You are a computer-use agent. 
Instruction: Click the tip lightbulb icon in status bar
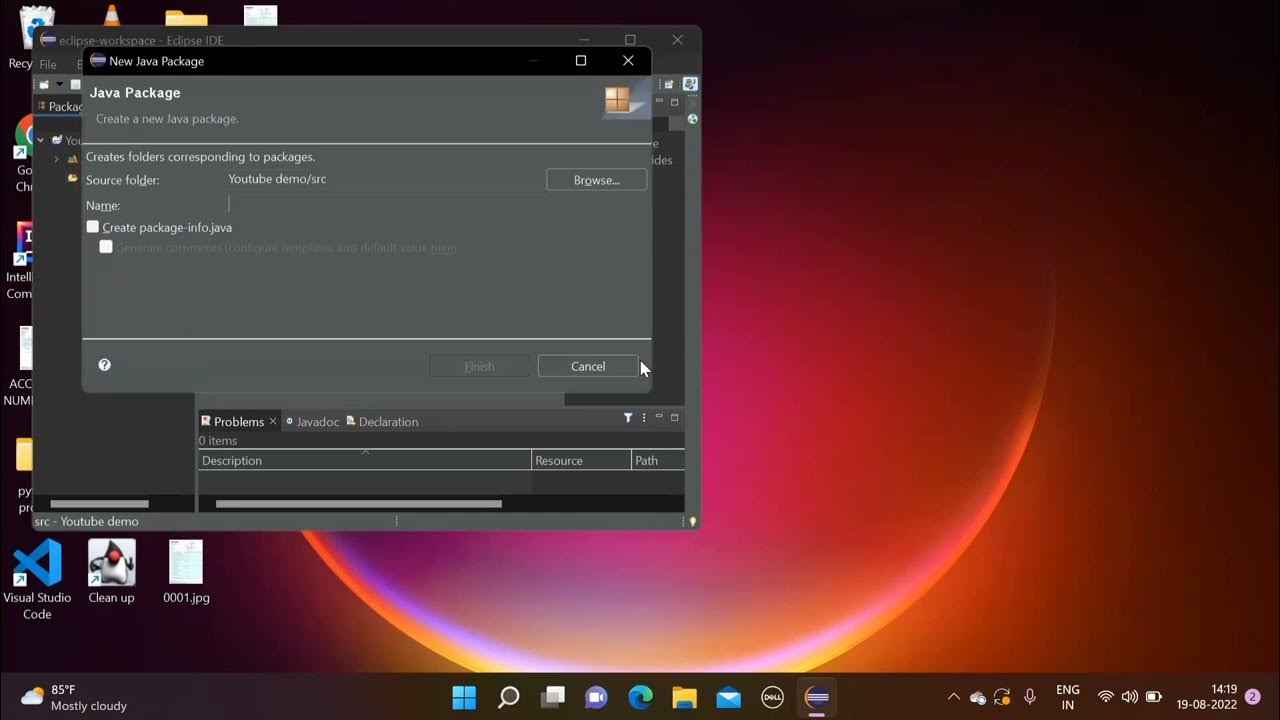point(692,521)
